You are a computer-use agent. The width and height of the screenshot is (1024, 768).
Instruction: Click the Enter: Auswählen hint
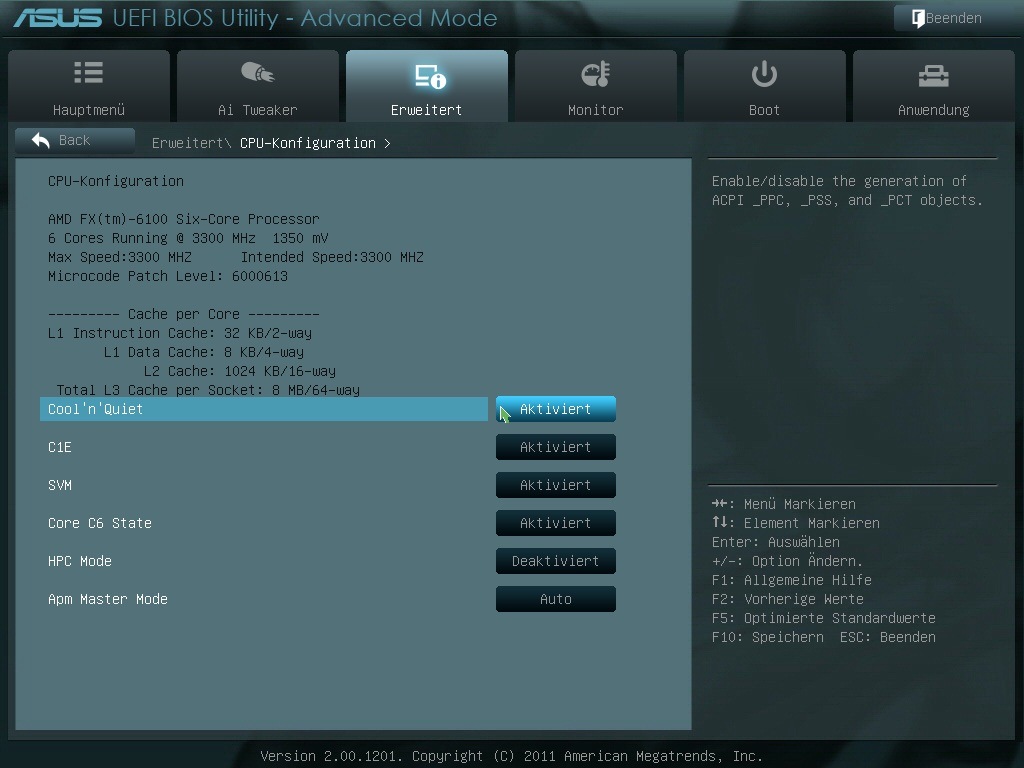click(x=776, y=542)
